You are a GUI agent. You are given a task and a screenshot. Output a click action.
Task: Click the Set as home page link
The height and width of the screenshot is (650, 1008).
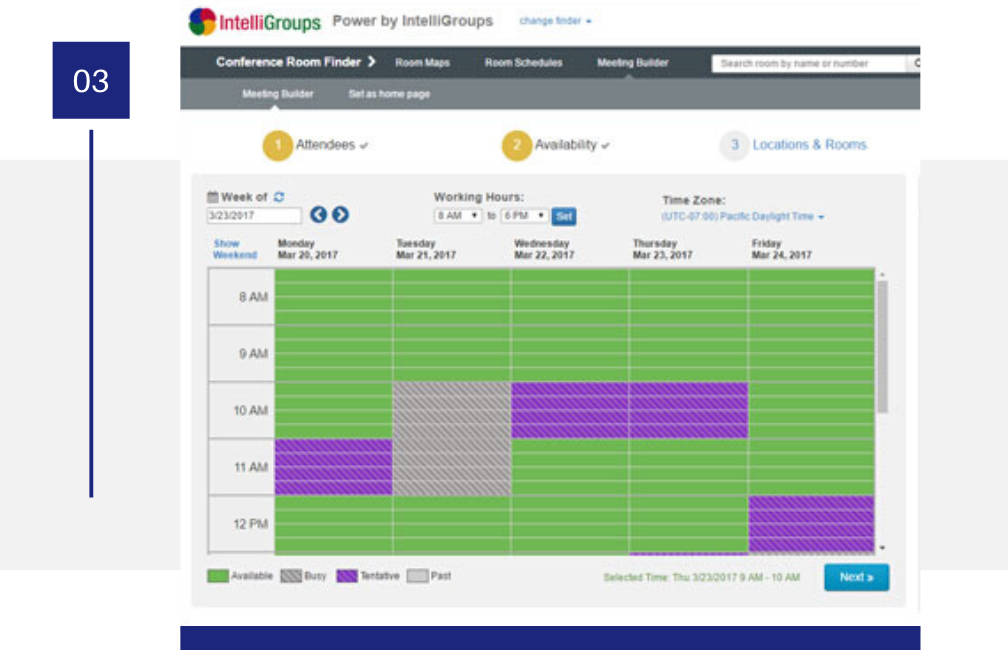click(x=389, y=94)
